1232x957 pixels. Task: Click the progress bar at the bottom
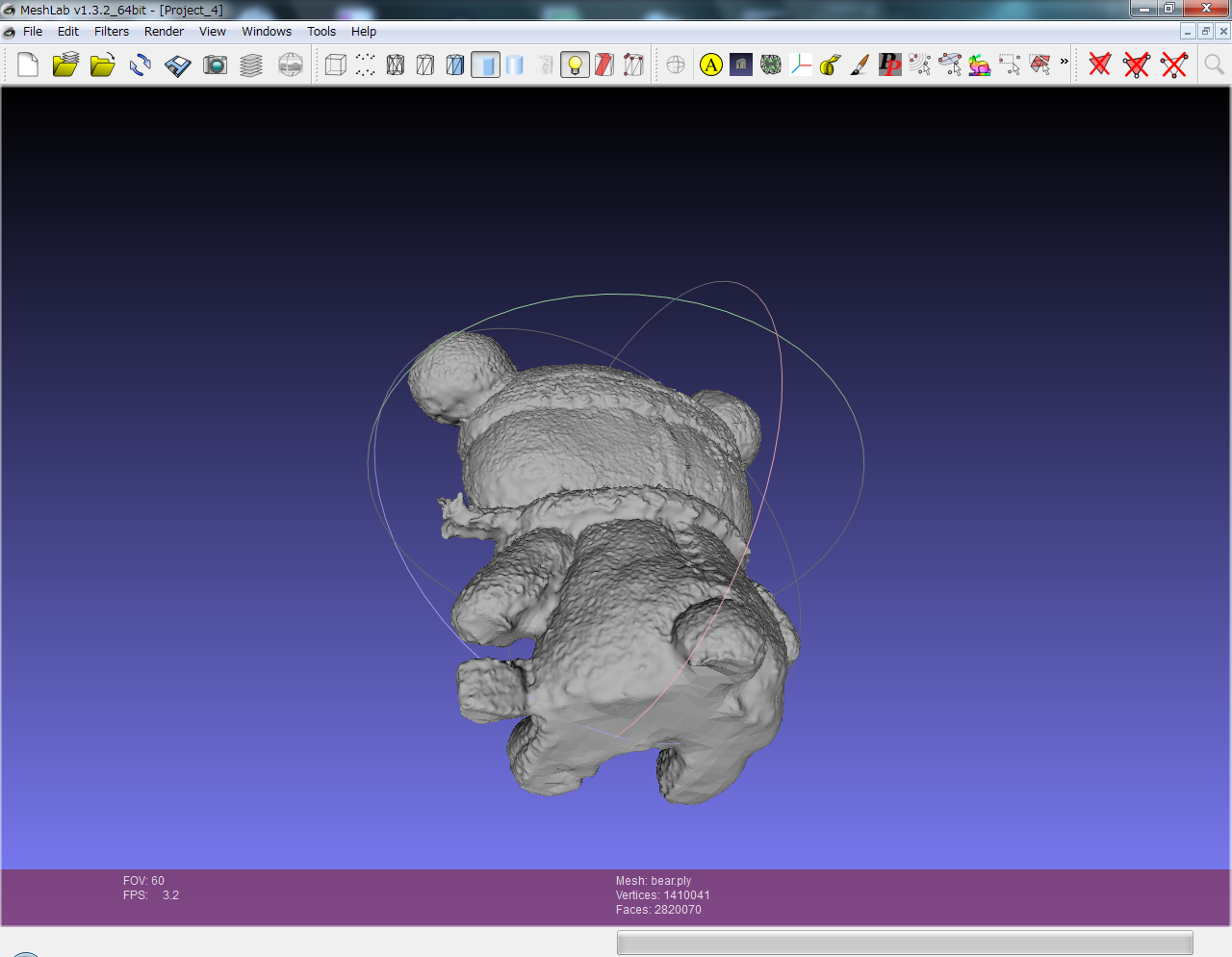point(905,943)
